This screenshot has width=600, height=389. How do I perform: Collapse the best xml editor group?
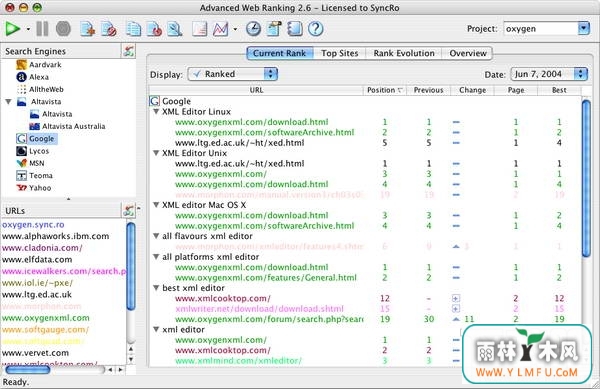click(156, 288)
